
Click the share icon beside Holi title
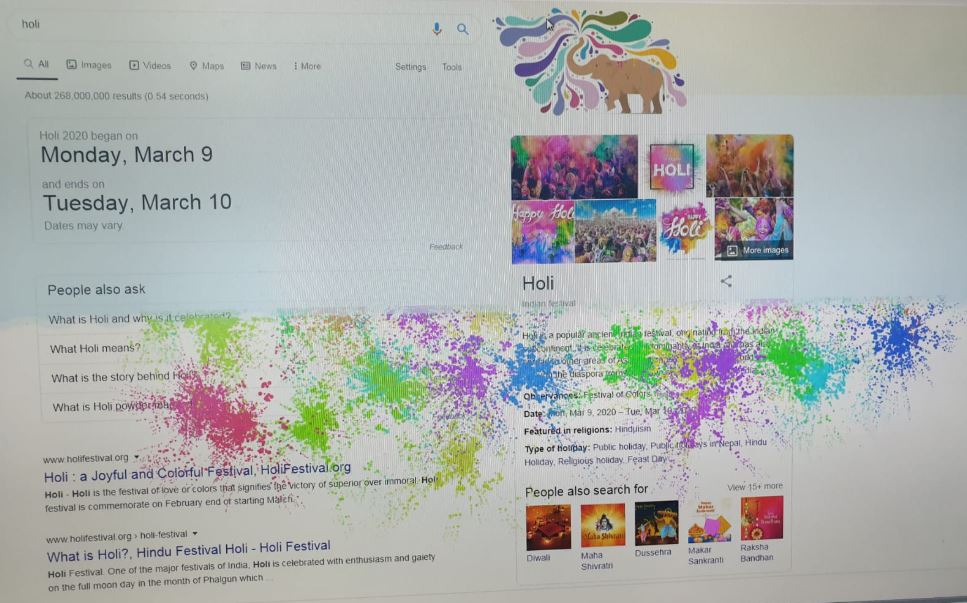pos(726,281)
